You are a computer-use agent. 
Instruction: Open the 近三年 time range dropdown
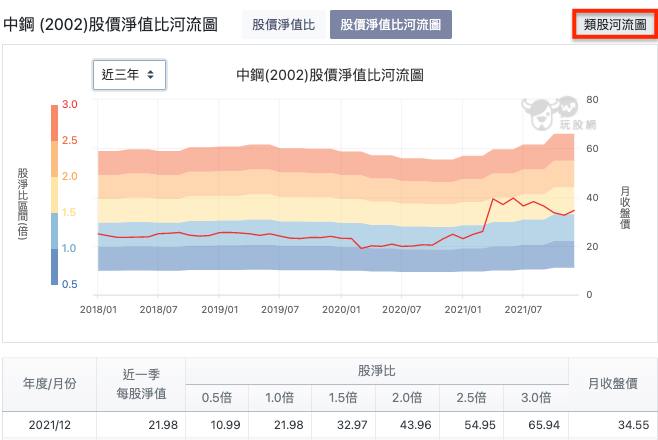point(129,75)
